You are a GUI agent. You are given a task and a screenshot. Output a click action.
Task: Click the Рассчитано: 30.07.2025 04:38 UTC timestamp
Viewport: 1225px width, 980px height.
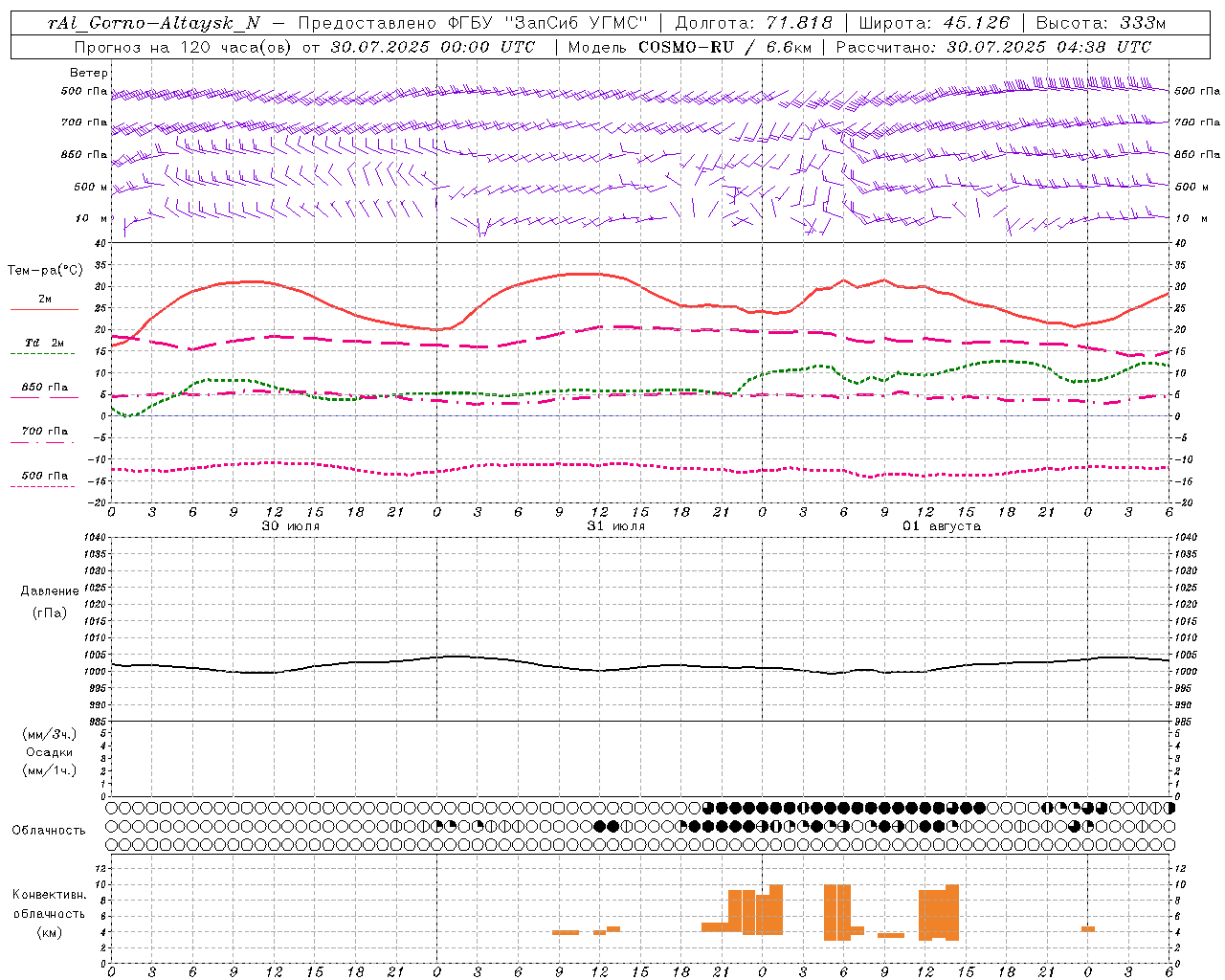point(993,47)
